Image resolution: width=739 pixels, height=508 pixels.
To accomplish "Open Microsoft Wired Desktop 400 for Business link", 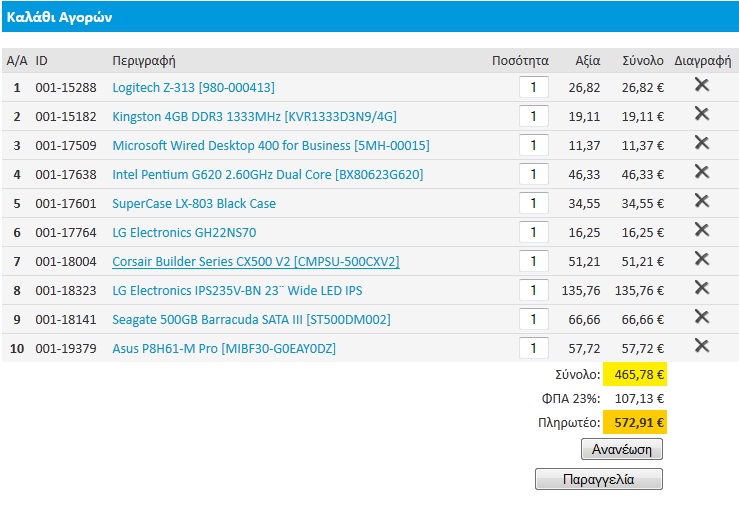I will 271,146.
